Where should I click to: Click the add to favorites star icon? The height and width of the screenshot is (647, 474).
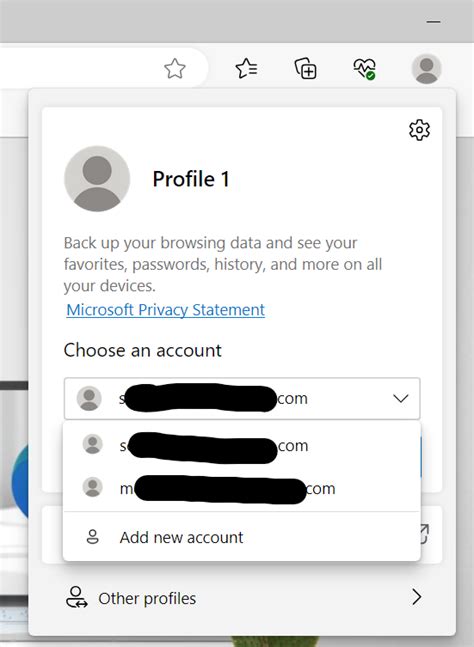(x=175, y=68)
